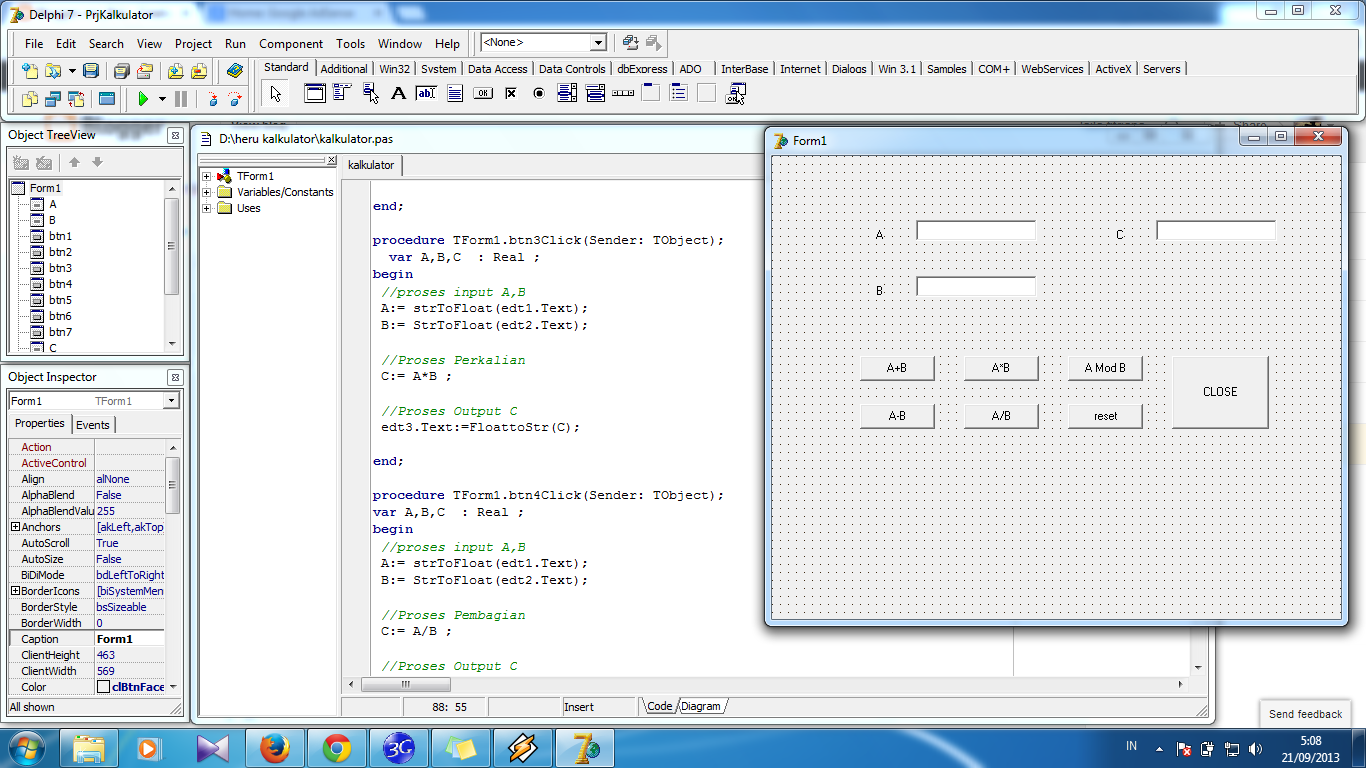1366x768 pixels.
Task: Switch to the Diagram tab in editor
Action: click(701, 706)
